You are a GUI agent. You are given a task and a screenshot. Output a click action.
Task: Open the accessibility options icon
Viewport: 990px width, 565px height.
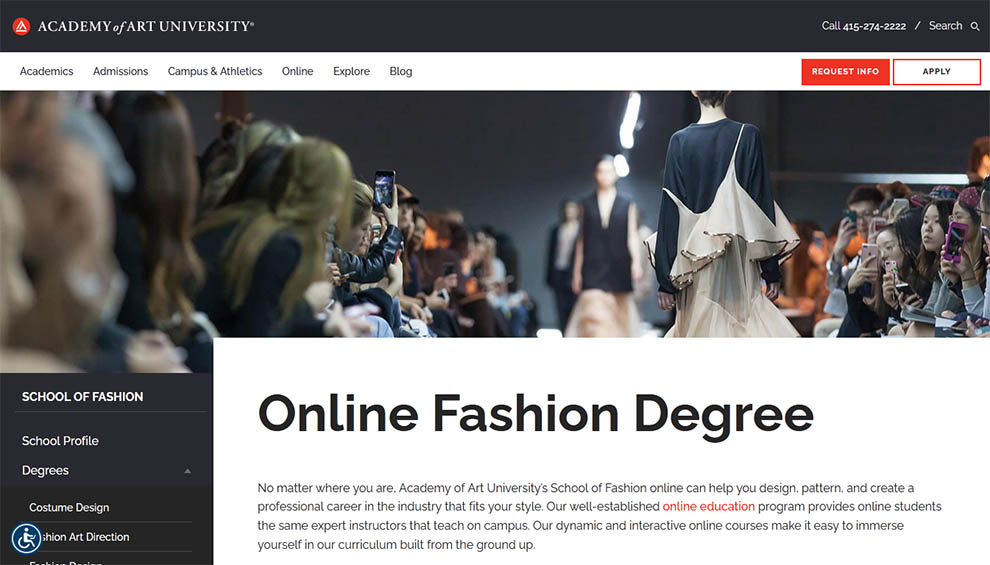[27, 538]
